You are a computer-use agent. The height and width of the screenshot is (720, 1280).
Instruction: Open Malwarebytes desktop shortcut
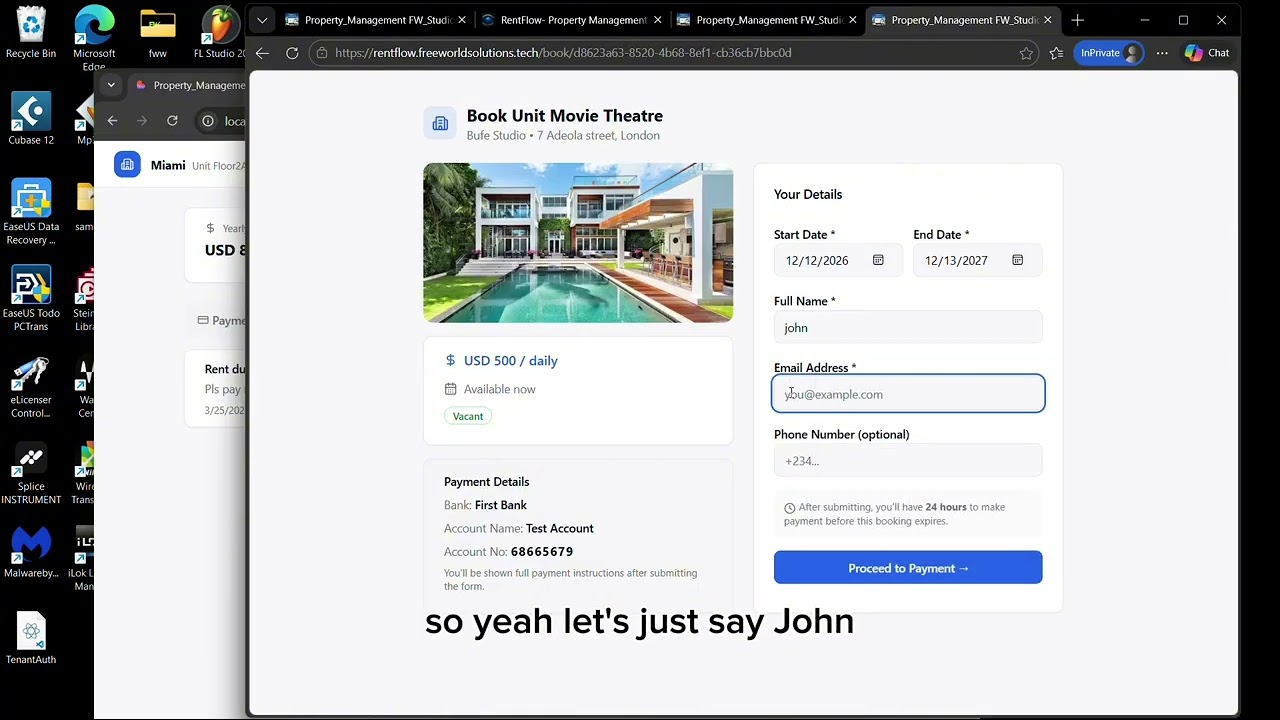[x=31, y=553]
